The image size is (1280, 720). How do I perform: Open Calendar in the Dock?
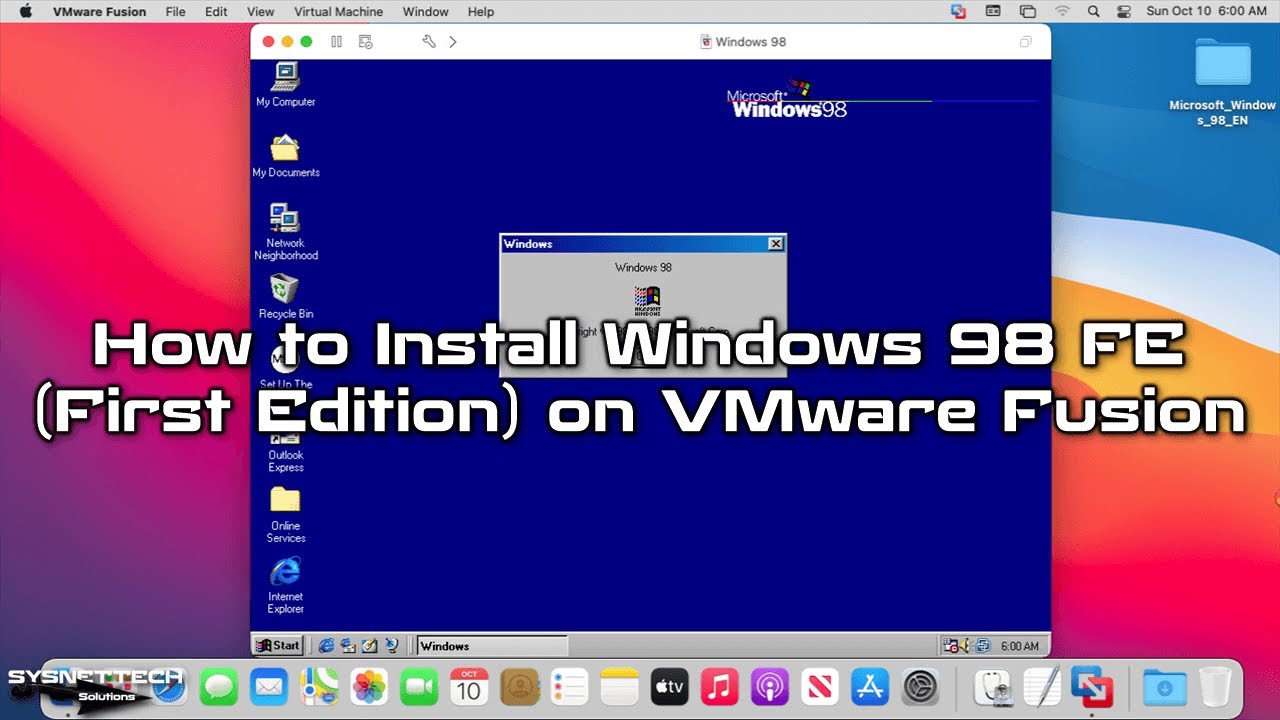click(469, 687)
